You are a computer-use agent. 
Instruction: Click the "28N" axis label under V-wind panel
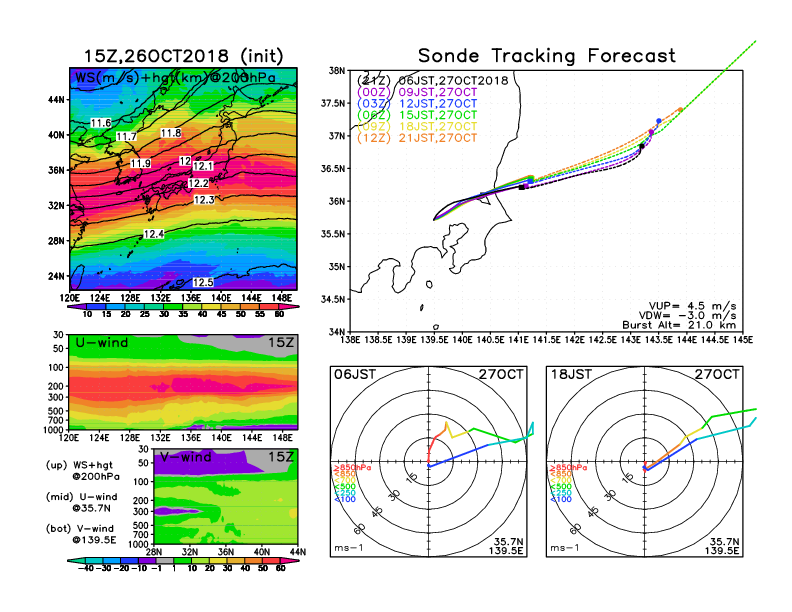153,552
